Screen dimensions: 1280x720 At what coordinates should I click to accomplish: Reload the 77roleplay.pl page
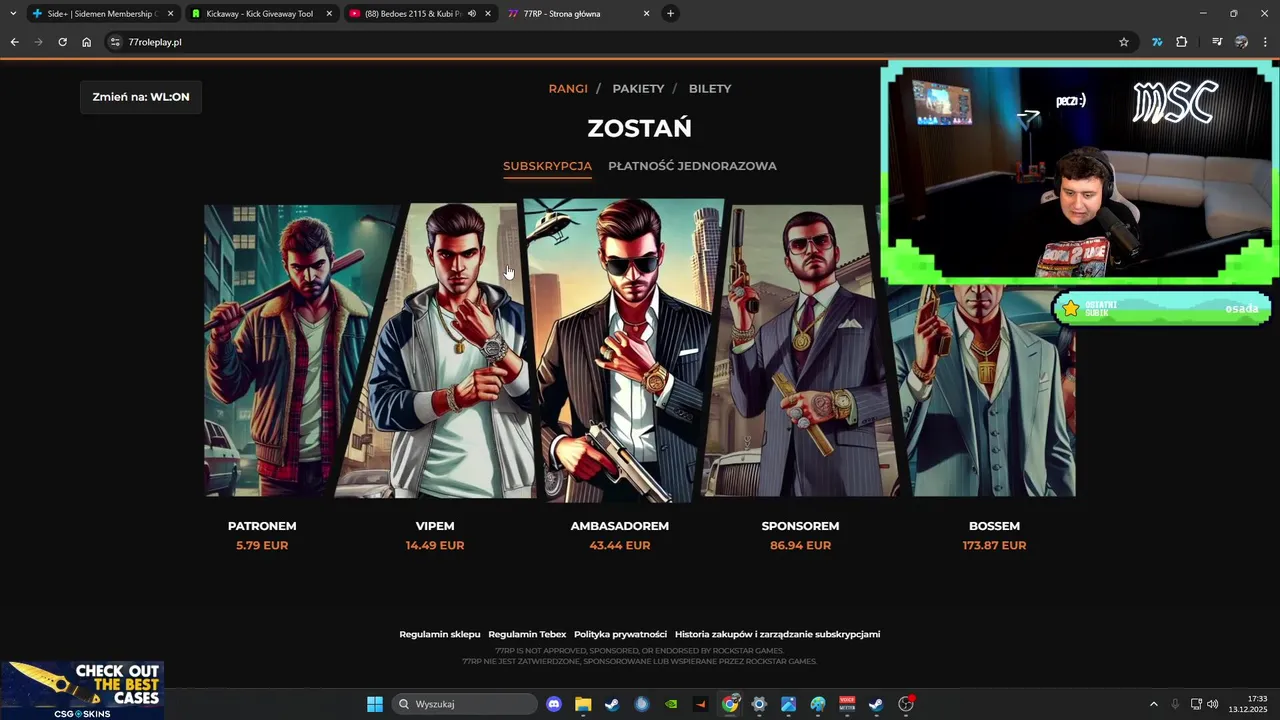click(62, 42)
